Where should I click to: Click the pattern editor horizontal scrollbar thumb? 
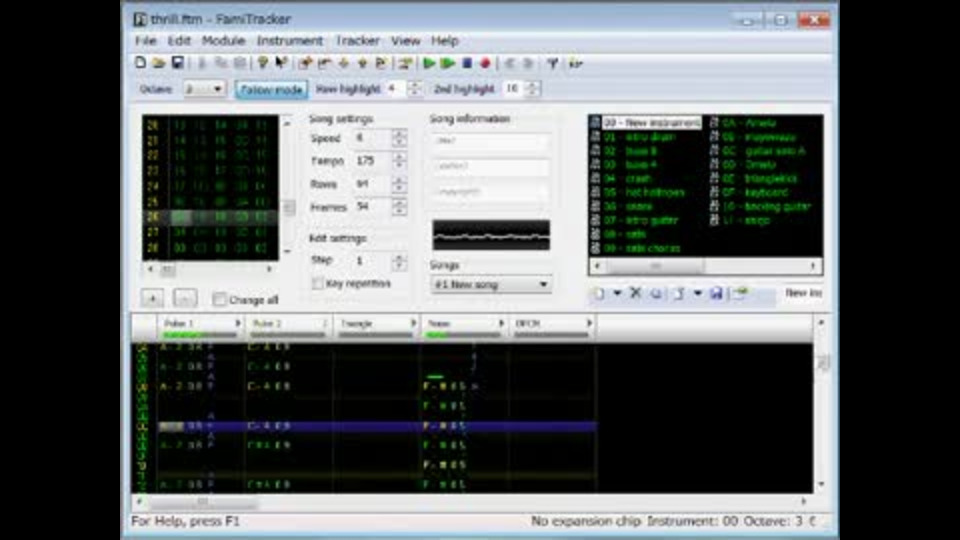coord(203,502)
